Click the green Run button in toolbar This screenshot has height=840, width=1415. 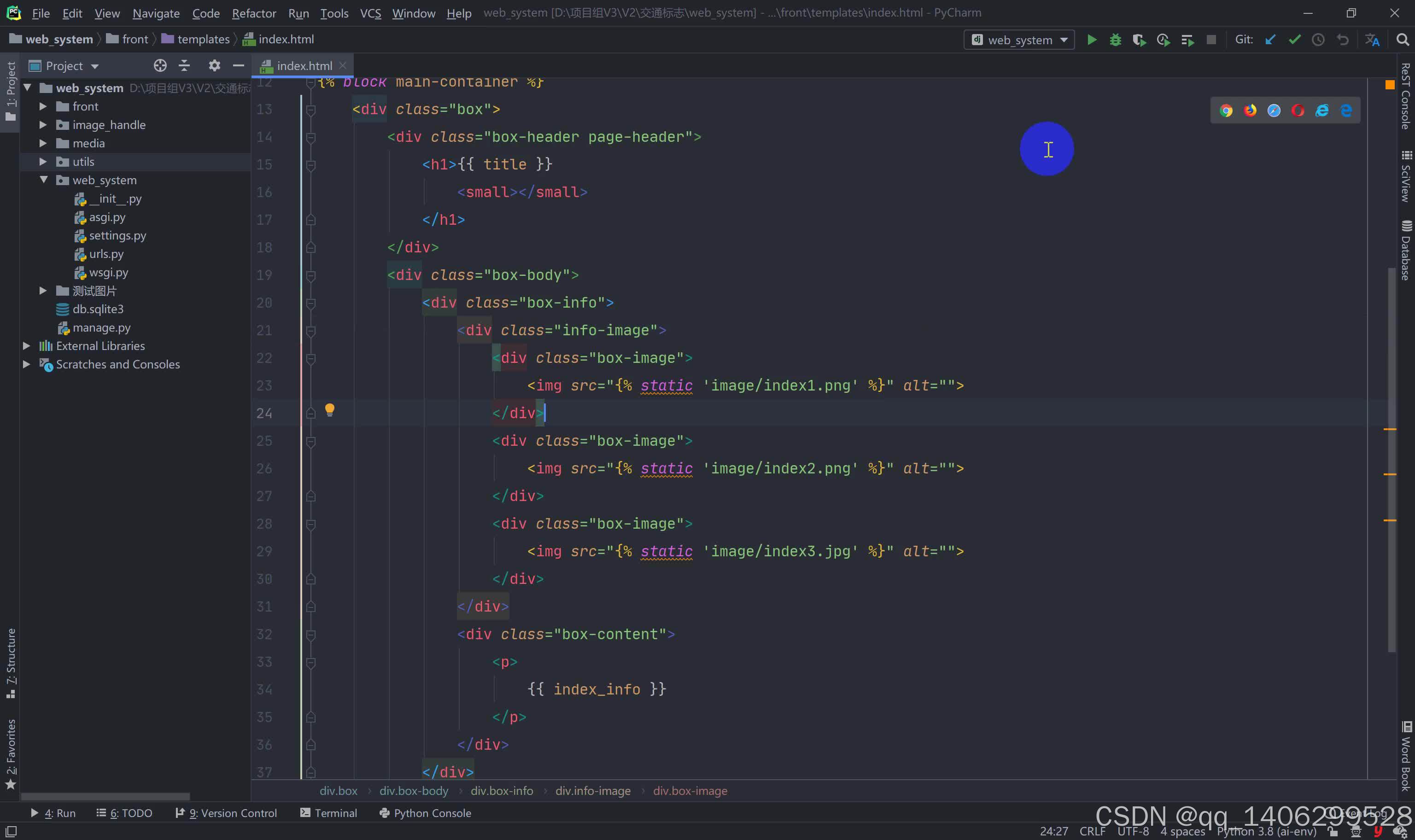point(1092,40)
